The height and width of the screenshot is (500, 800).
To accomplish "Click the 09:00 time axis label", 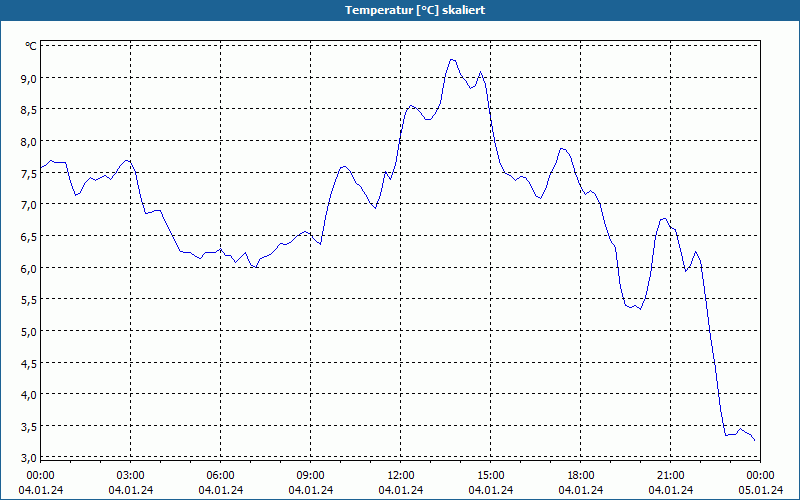I will [311, 476].
